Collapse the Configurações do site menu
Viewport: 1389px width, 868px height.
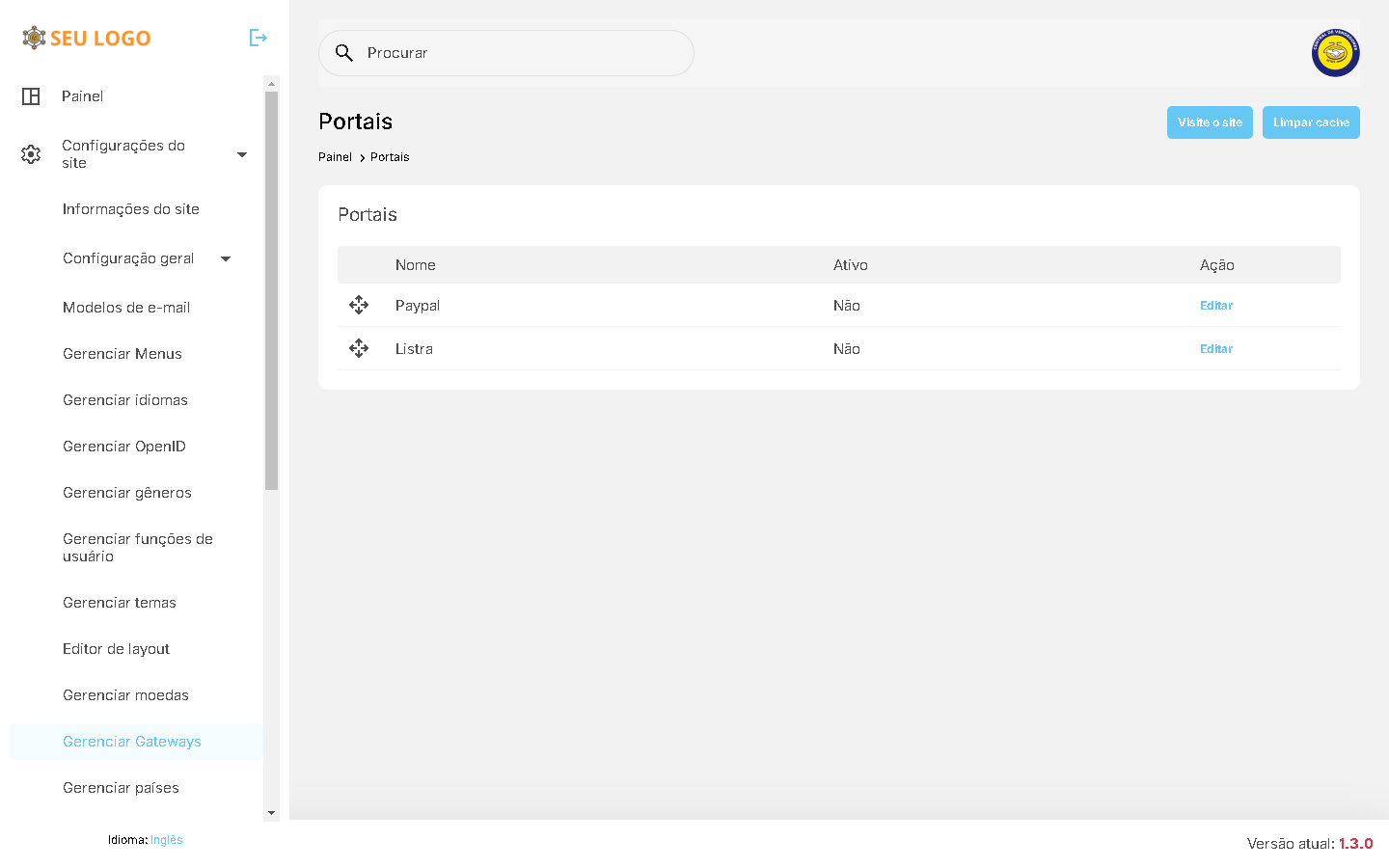(242, 154)
